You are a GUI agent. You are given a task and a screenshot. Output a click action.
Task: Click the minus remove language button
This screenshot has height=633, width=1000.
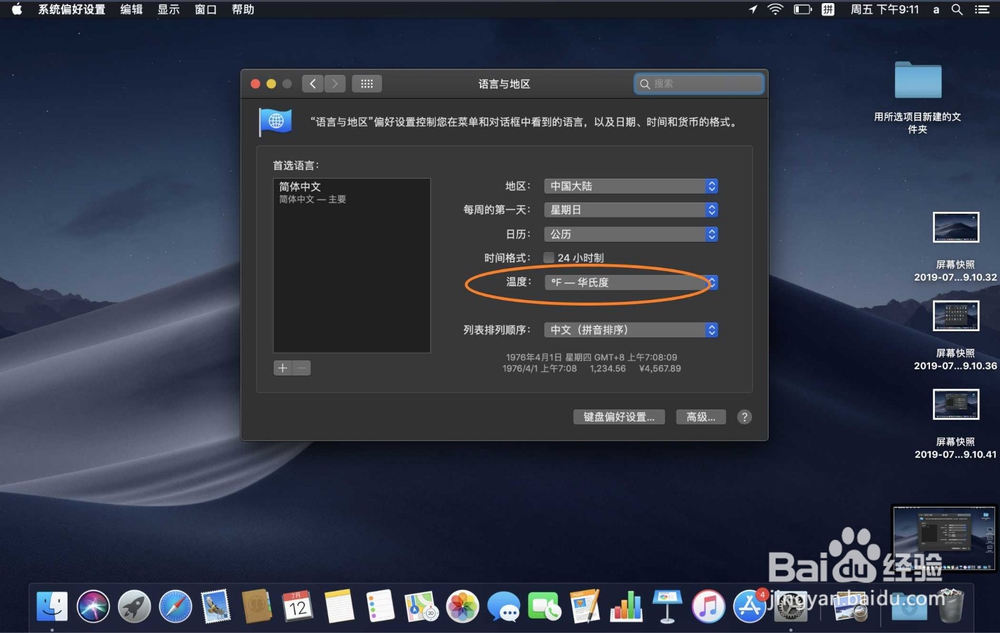pos(302,368)
